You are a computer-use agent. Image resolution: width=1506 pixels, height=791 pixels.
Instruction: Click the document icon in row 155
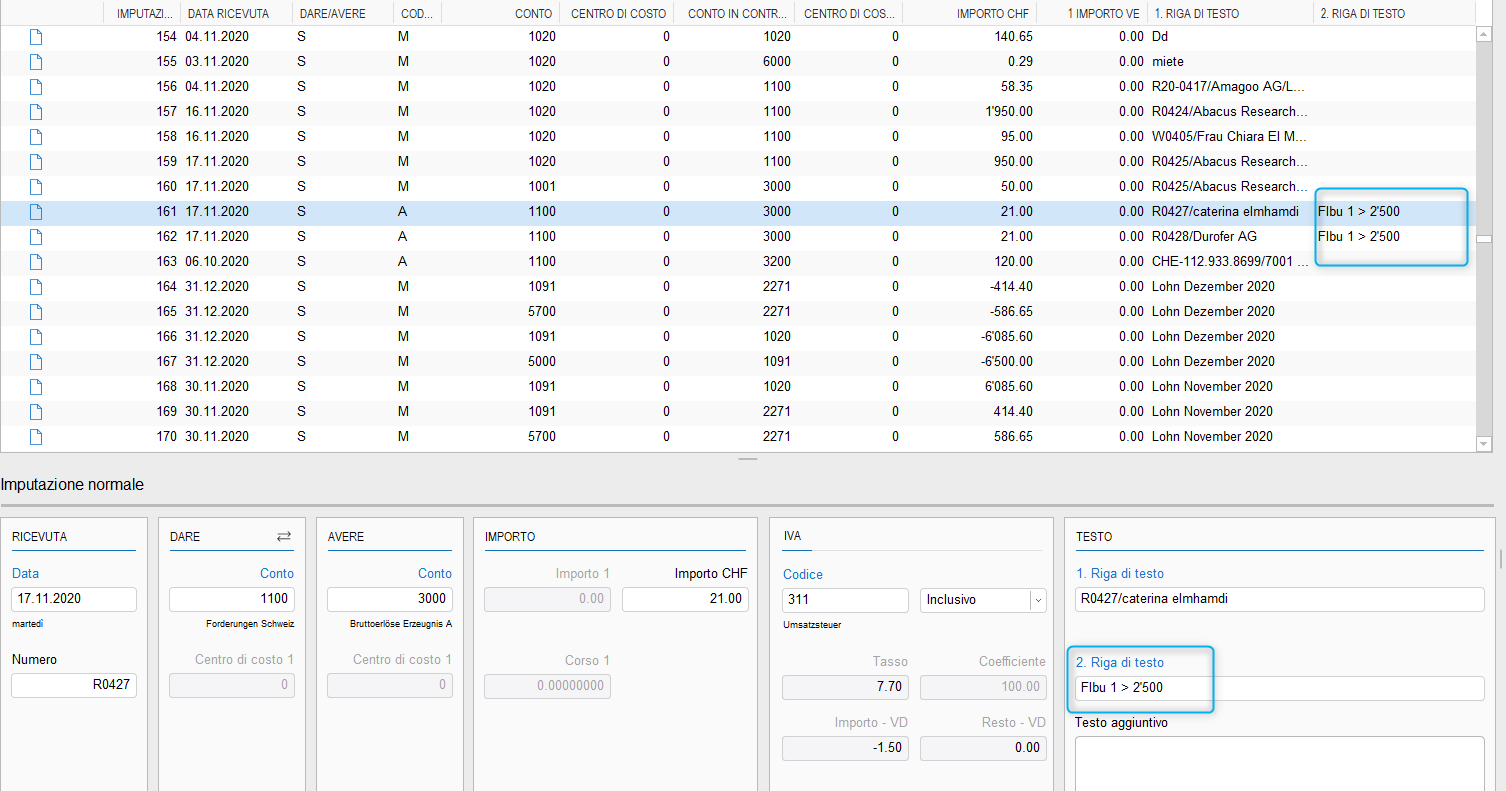[36, 61]
